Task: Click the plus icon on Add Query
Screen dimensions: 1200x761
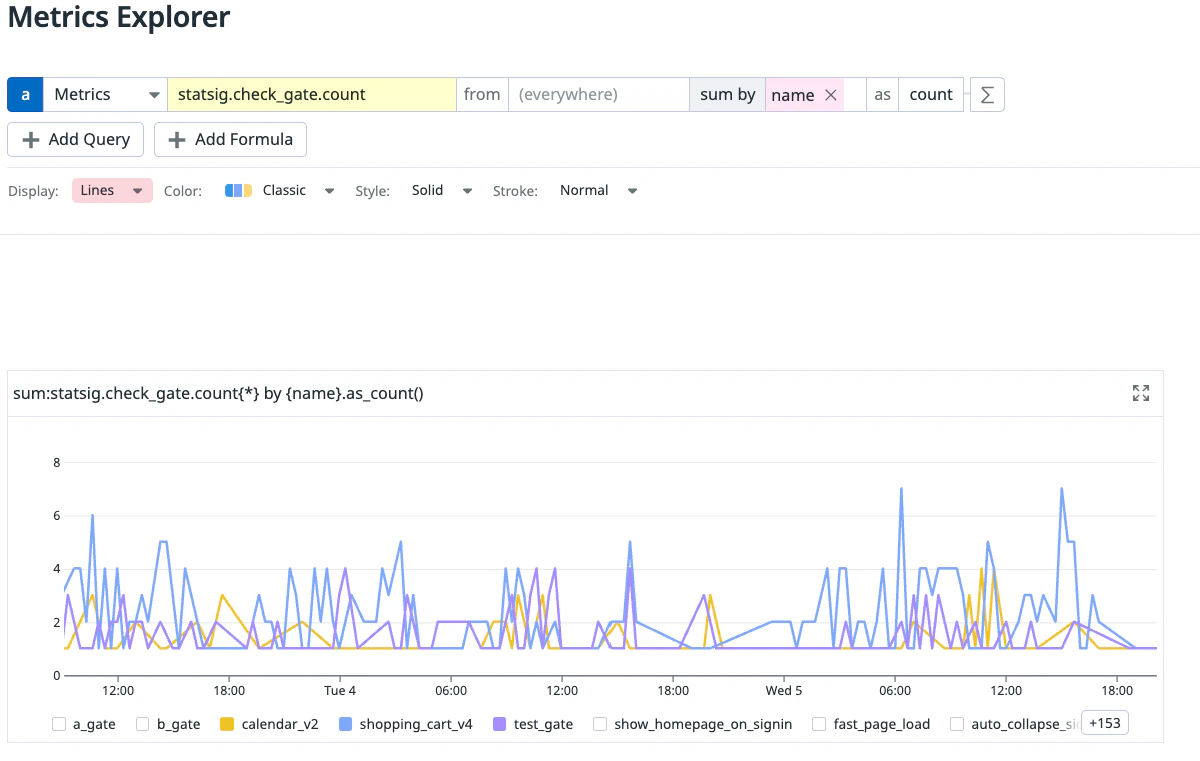Action: pos(33,139)
